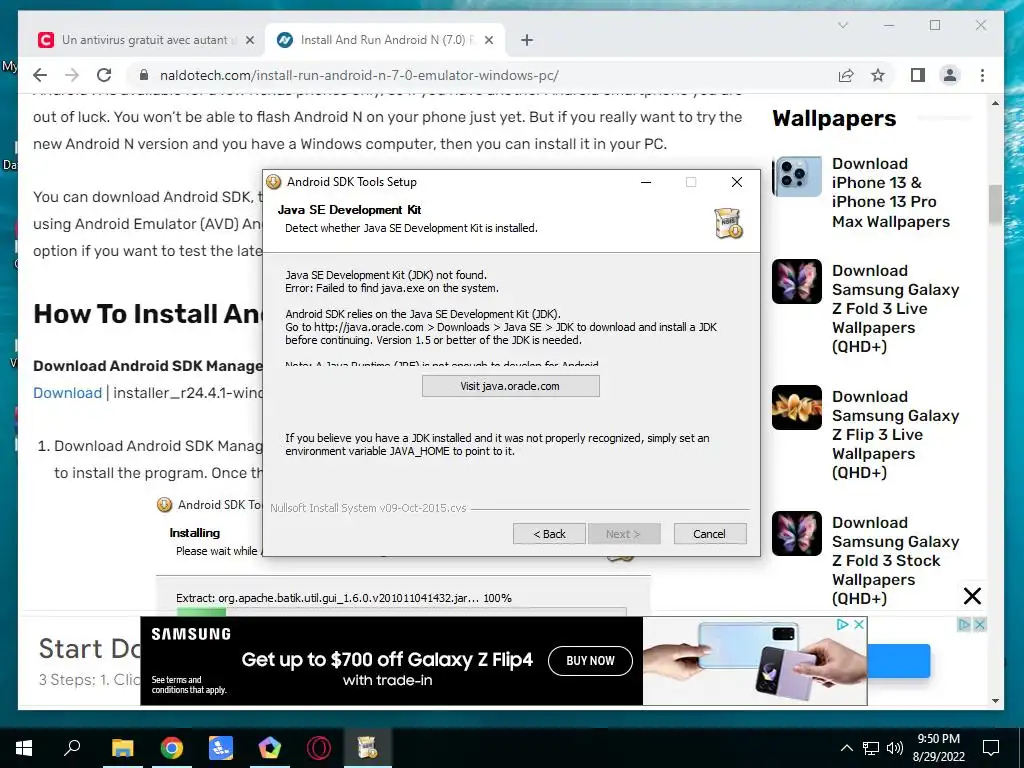This screenshot has height=768, width=1024.
Task: Open Galaxy Z Fold 3 Stock wallpapers thumbnail
Action: point(797,534)
